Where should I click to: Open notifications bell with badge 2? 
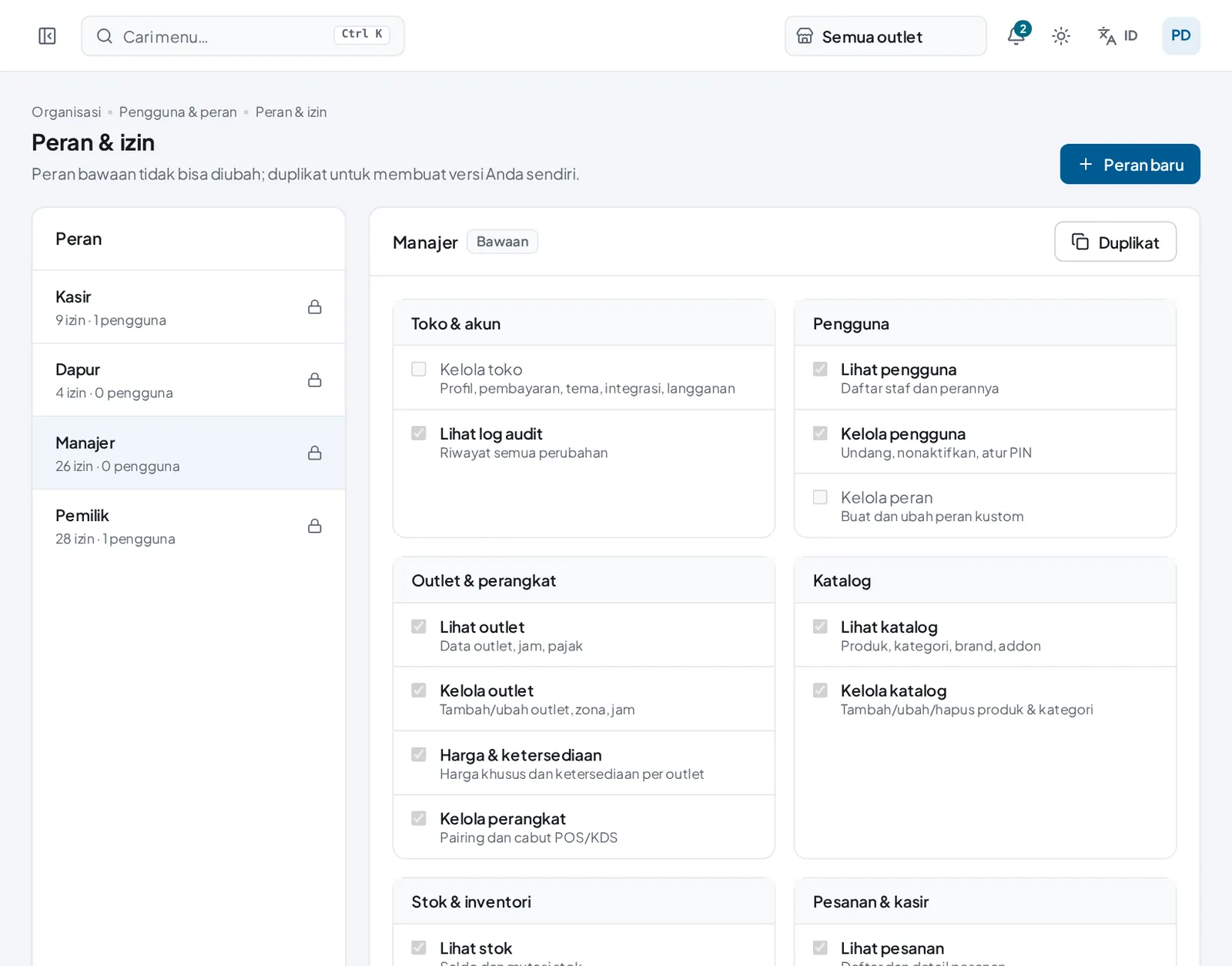click(x=1017, y=35)
